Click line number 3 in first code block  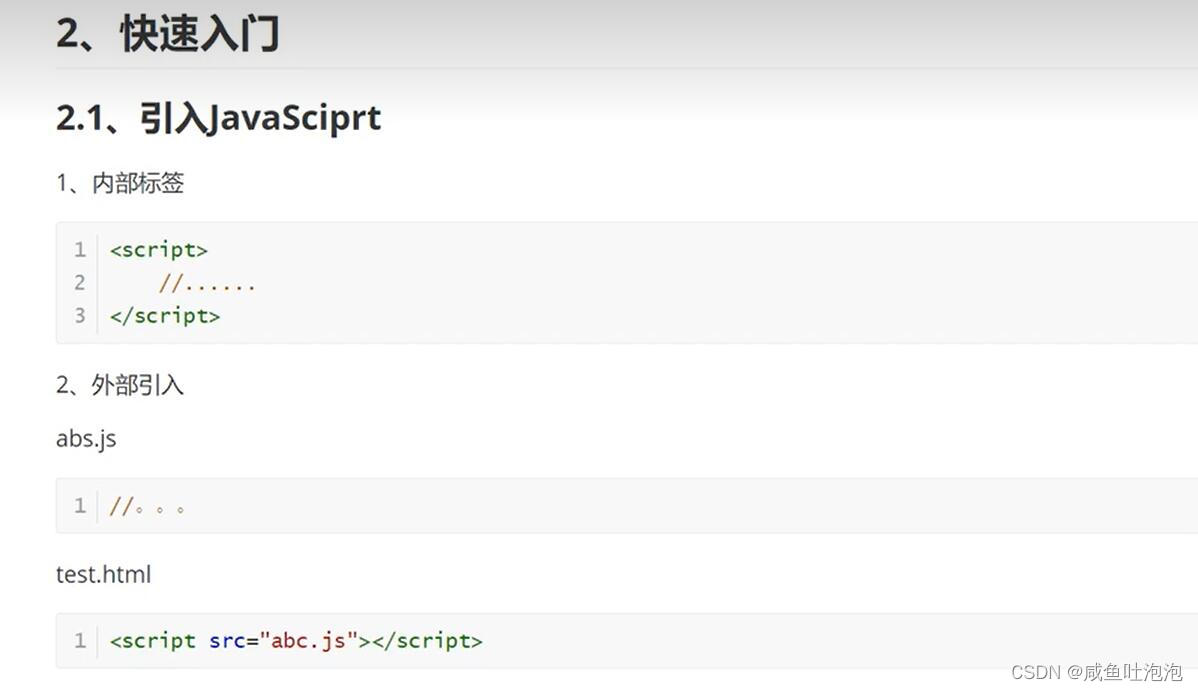coord(80,316)
